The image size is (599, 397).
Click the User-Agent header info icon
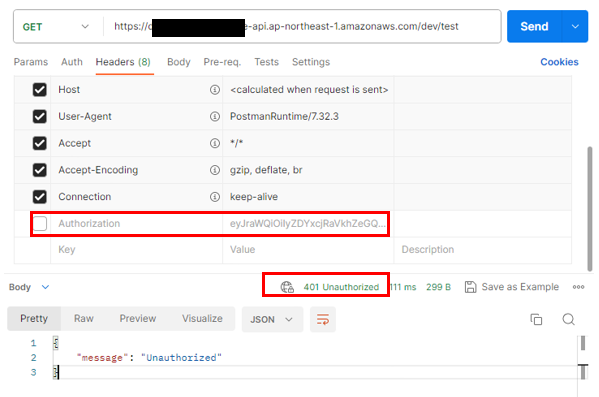point(215,117)
